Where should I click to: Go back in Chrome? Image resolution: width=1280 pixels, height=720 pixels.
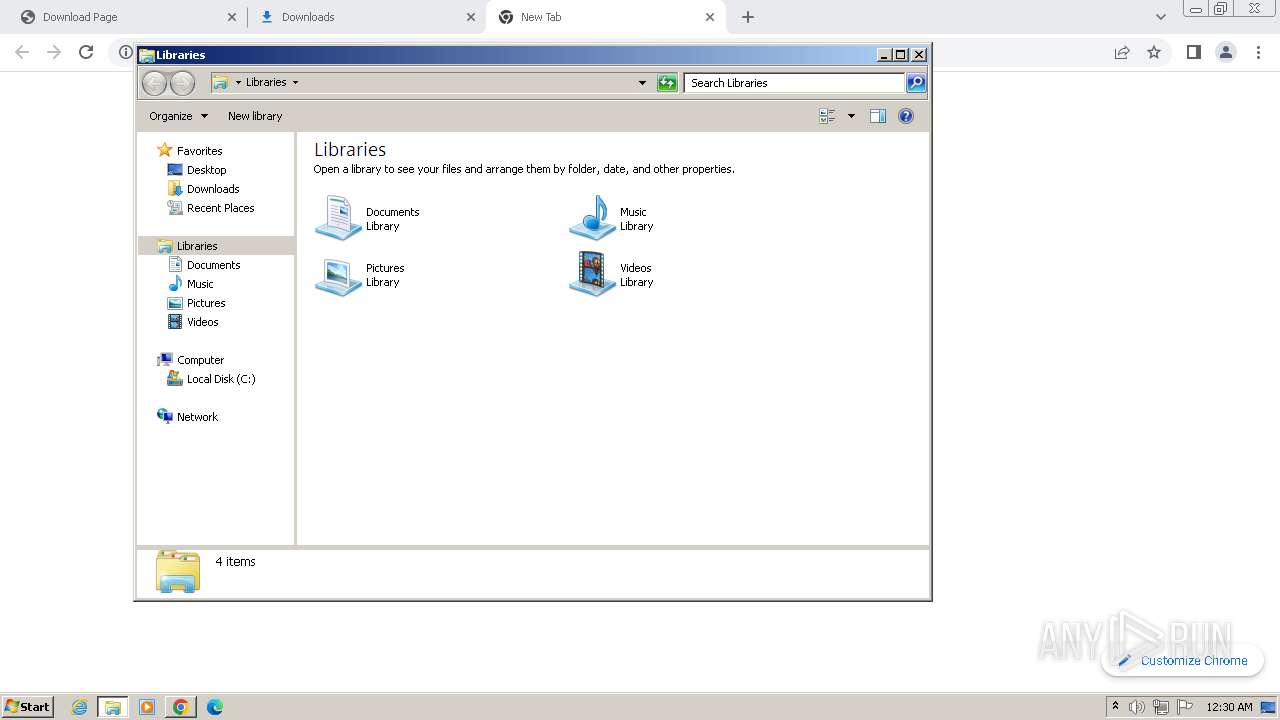point(22,52)
